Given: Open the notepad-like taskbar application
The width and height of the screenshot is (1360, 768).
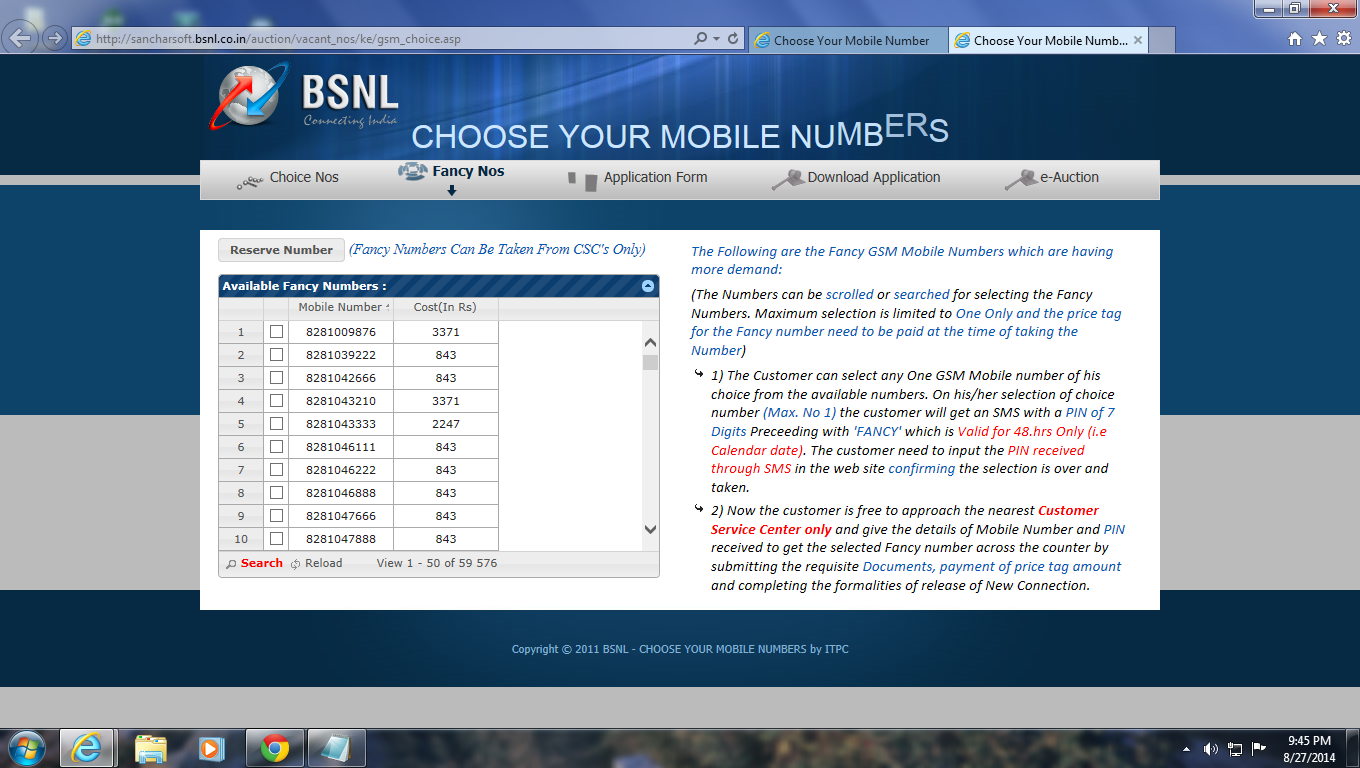Looking at the screenshot, I should pos(335,747).
